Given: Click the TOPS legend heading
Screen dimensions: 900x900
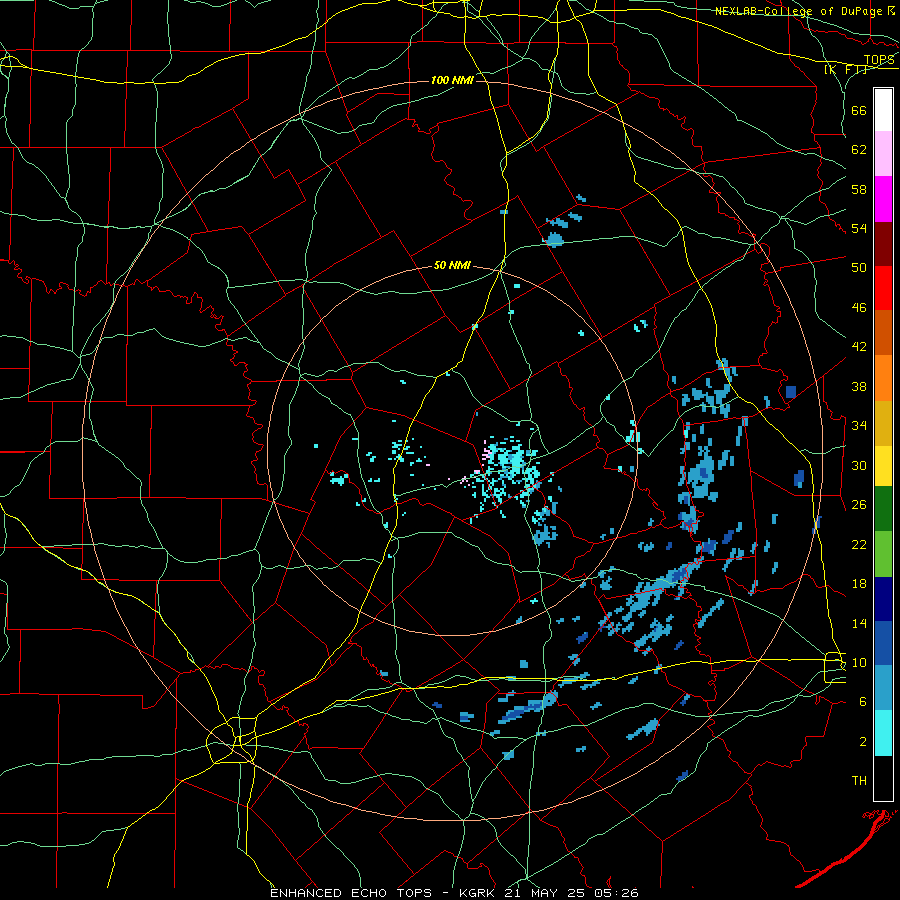Looking at the screenshot, I should click(879, 60).
